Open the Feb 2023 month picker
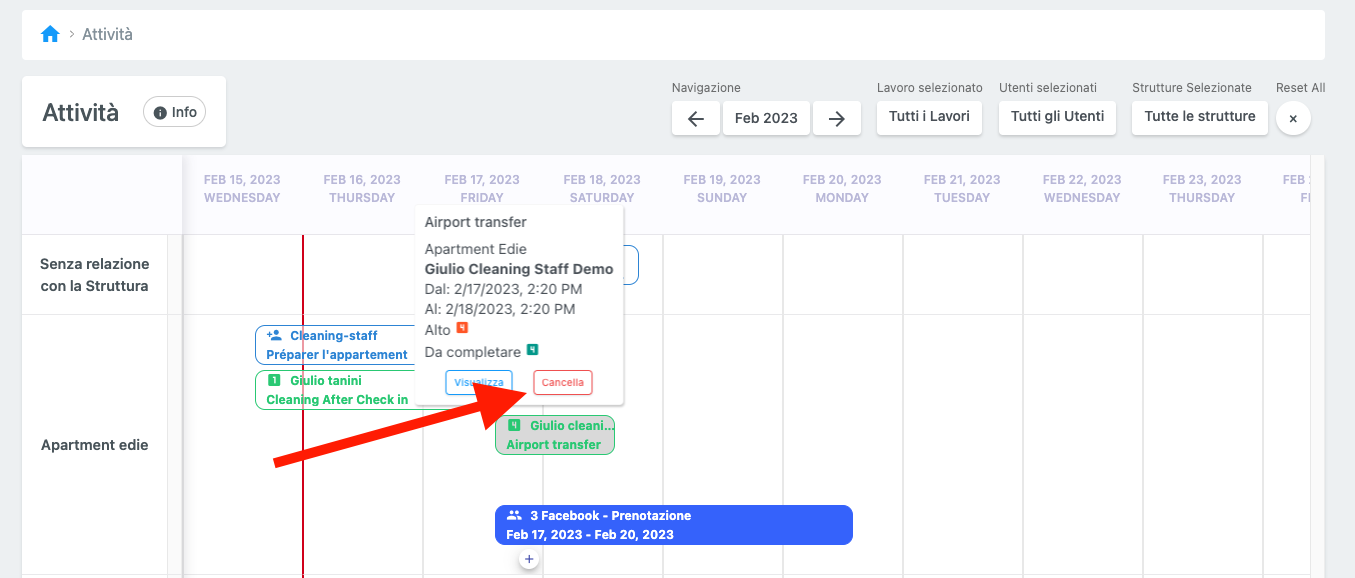The image size is (1355, 578). pyautogui.click(x=766, y=118)
